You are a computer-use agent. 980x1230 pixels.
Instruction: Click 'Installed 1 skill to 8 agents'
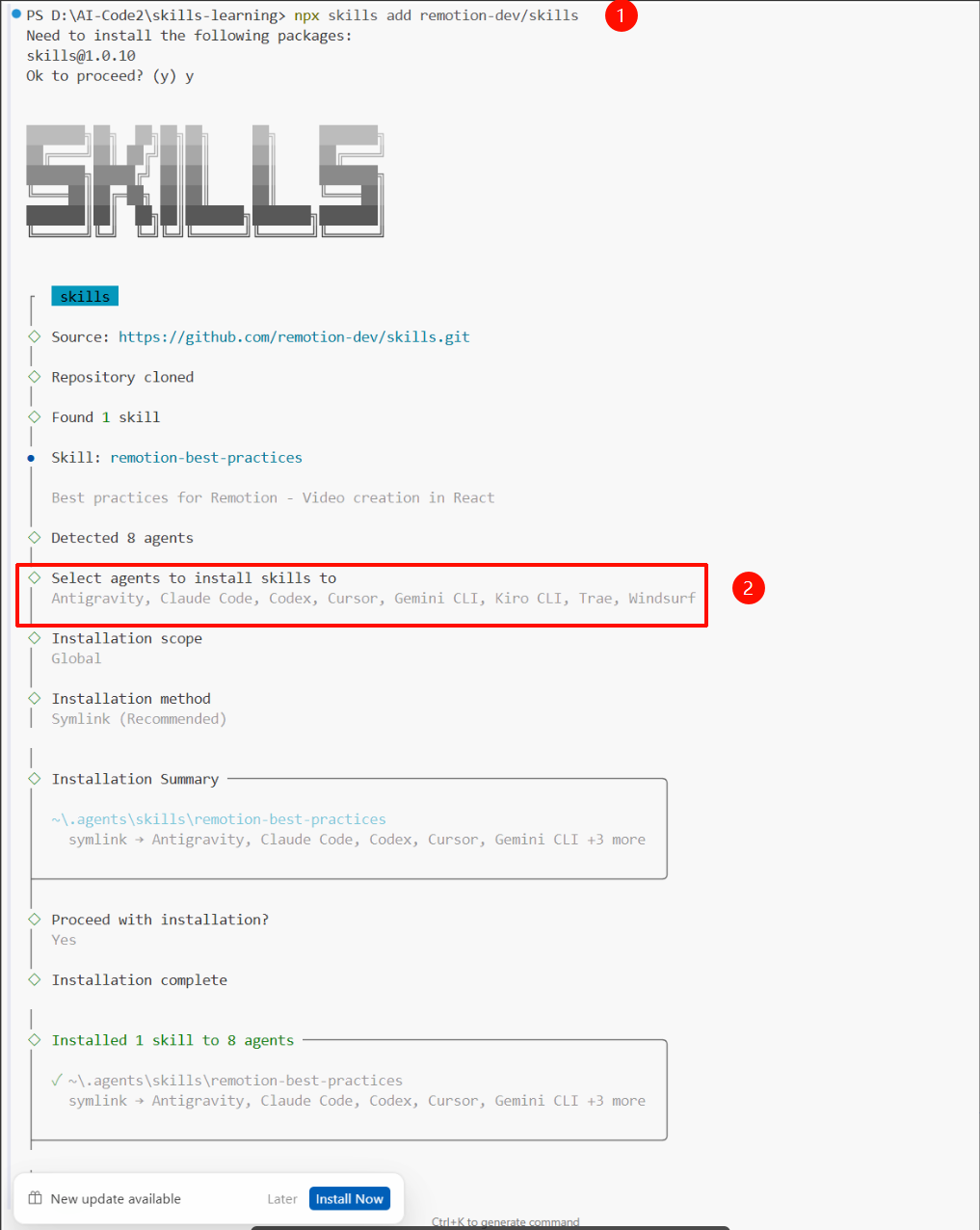tap(172, 1040)
